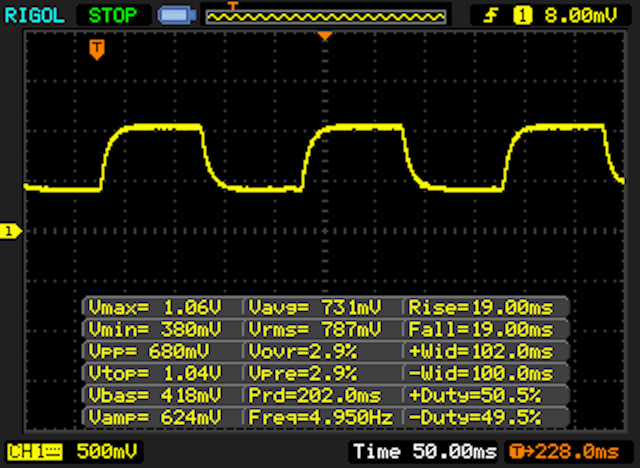The height and width of the screenshot is (468, 640).
Task: Click the Vrms= 787mV measurement
Action: (315, 329)
